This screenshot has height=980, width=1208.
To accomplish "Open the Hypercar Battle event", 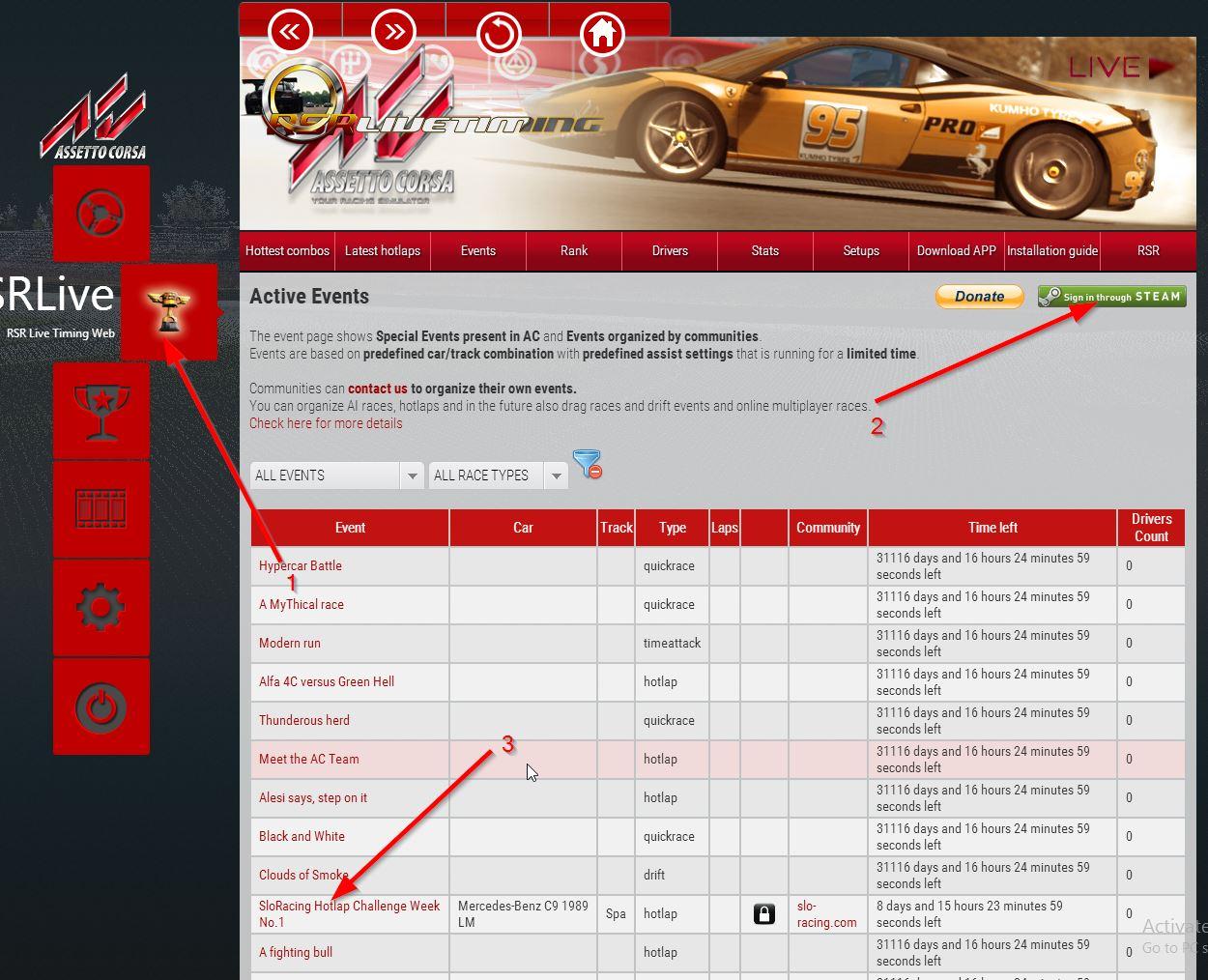I will tap(301, 565).
